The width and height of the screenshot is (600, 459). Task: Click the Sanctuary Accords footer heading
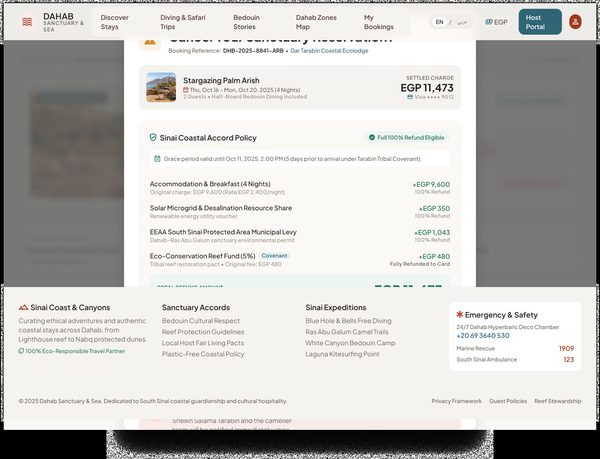(x=196, y=307)
